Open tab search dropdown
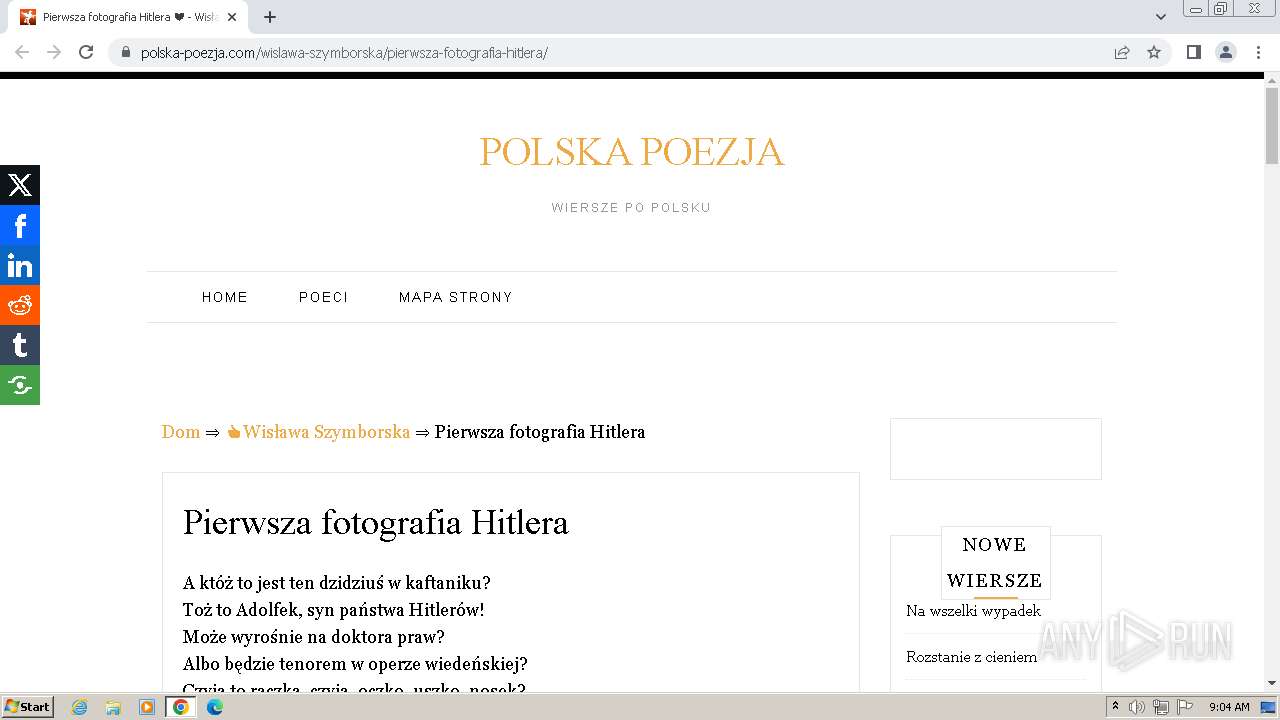 [1161, 17]
